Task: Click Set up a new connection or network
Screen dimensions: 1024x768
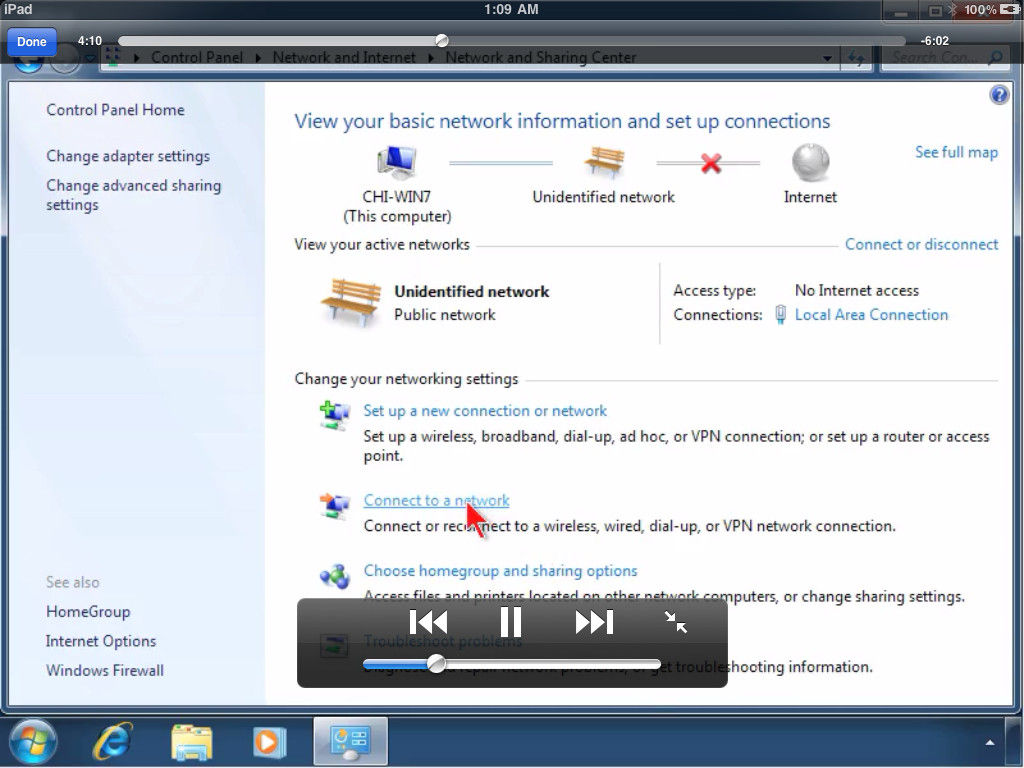Action: (485, 411)
